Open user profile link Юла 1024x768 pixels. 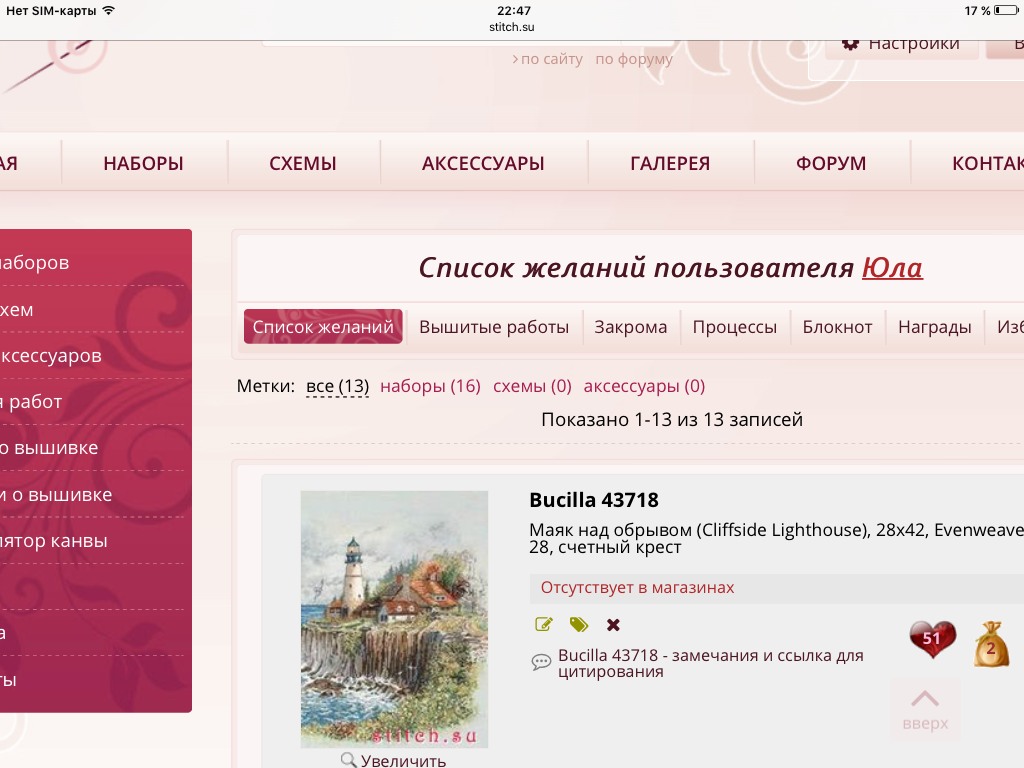click(892, 268)
